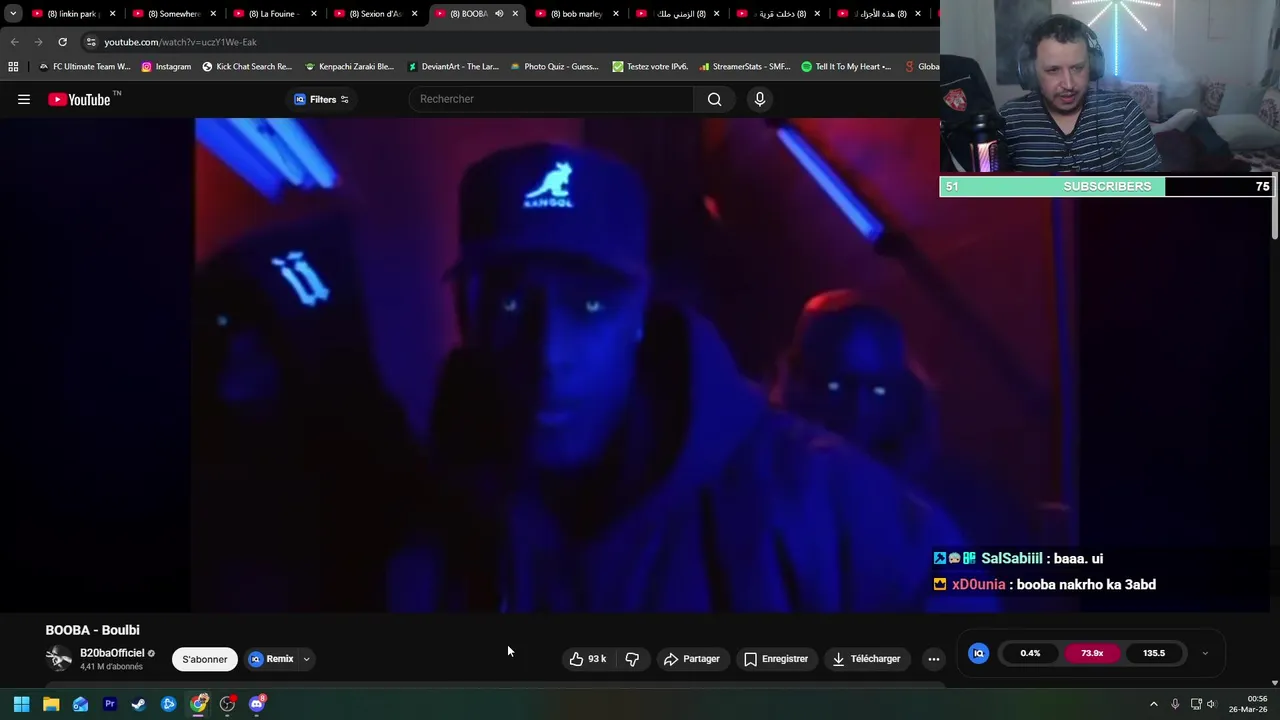The width and height of the screenshot is (1280, 720).
Task: Open FC Ultimate Team bookmark
Action: coord(84,67)
